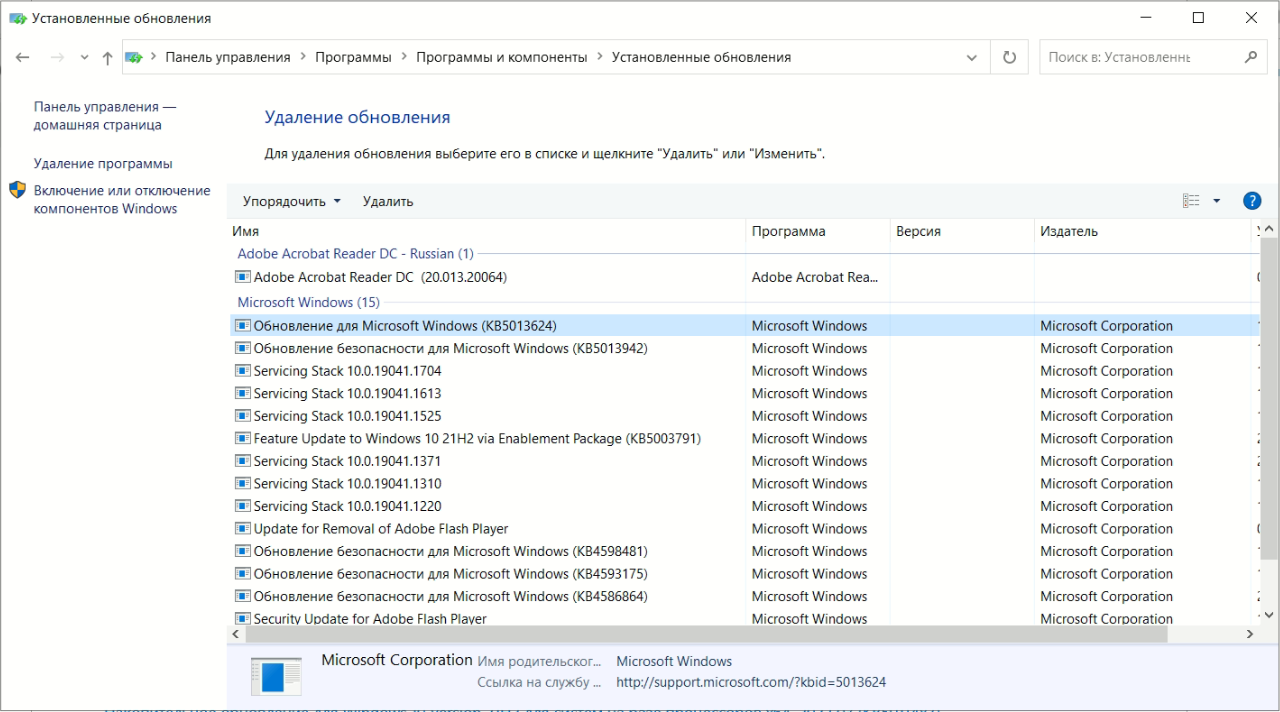This screenshot has height=712, width=1280.
Task: Change view layout icon
Action: coord(1191,201)
